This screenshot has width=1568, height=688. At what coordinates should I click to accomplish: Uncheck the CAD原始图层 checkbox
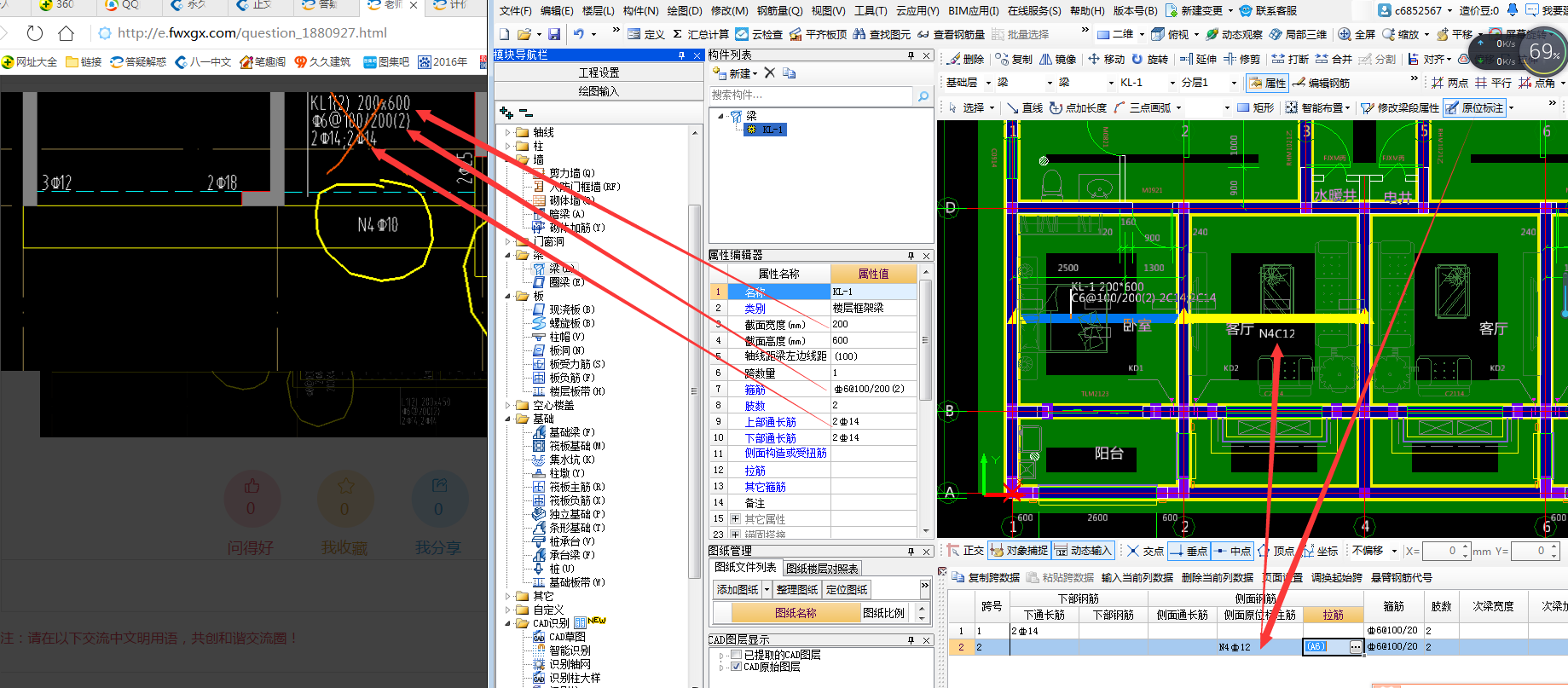tap(737, 667)
